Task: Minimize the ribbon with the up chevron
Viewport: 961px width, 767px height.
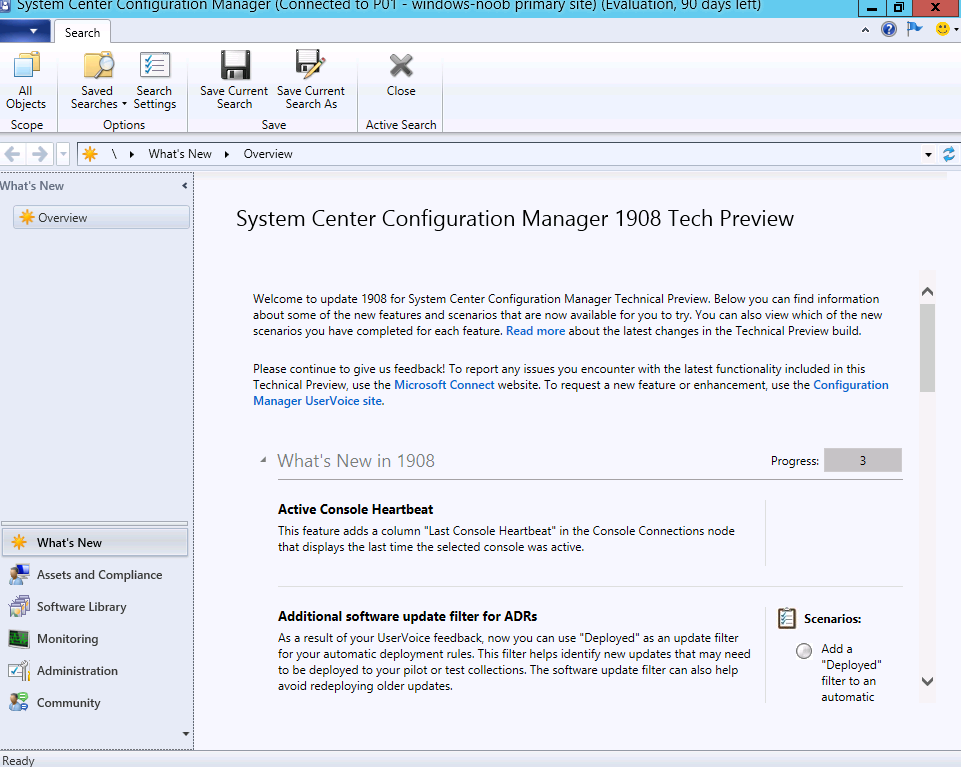Action: click(865, 29)
